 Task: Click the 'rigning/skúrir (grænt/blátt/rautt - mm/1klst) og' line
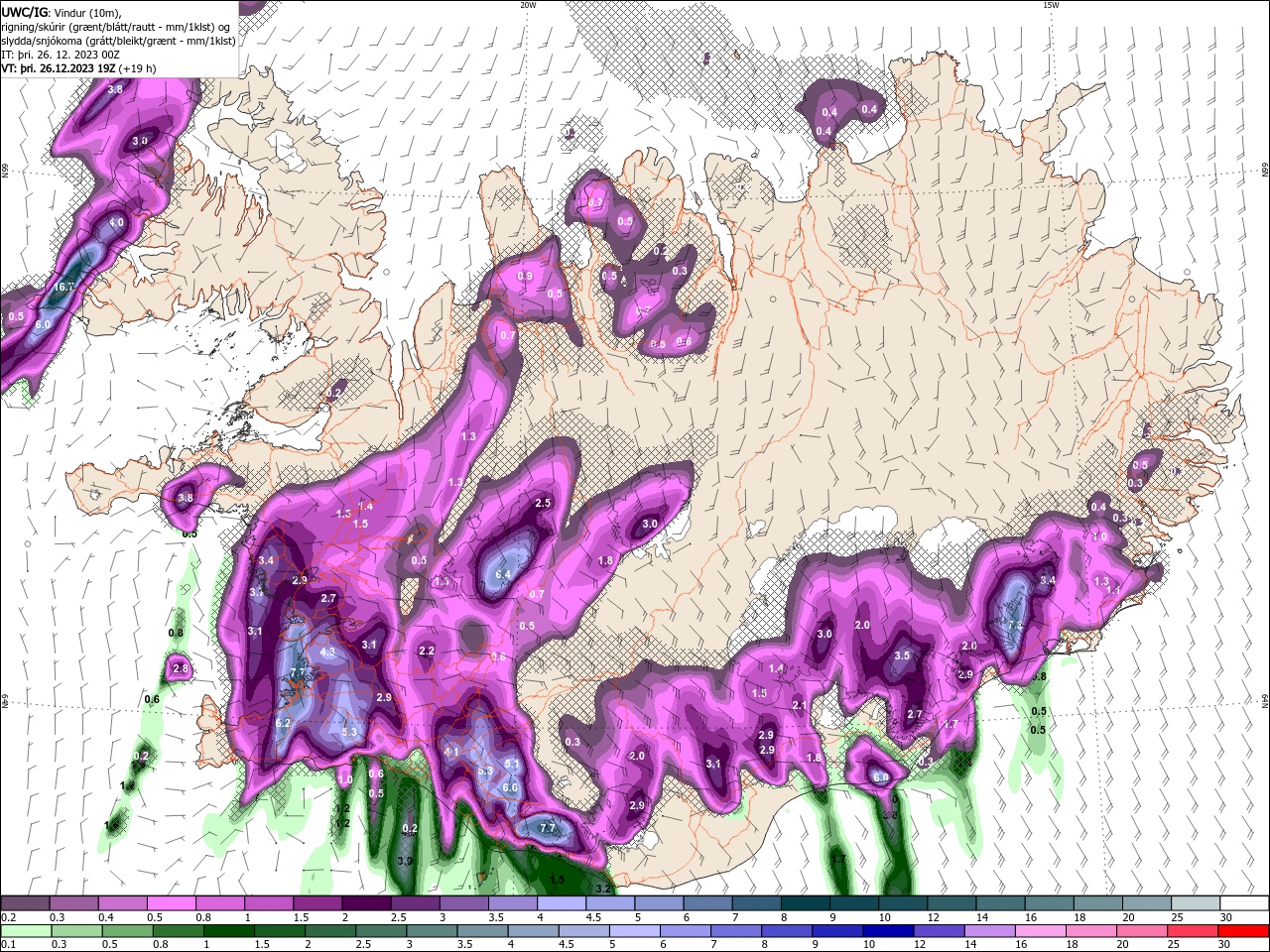[116, 27]
